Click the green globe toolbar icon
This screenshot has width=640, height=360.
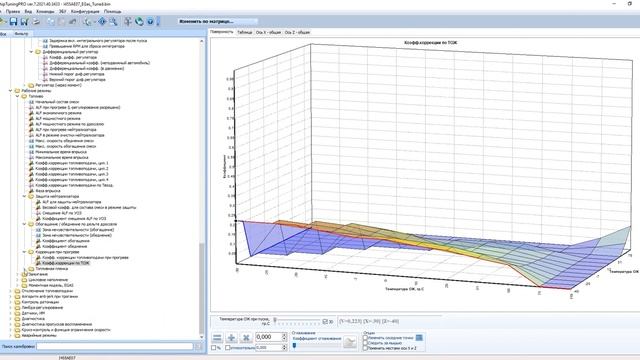click(139, 21)
